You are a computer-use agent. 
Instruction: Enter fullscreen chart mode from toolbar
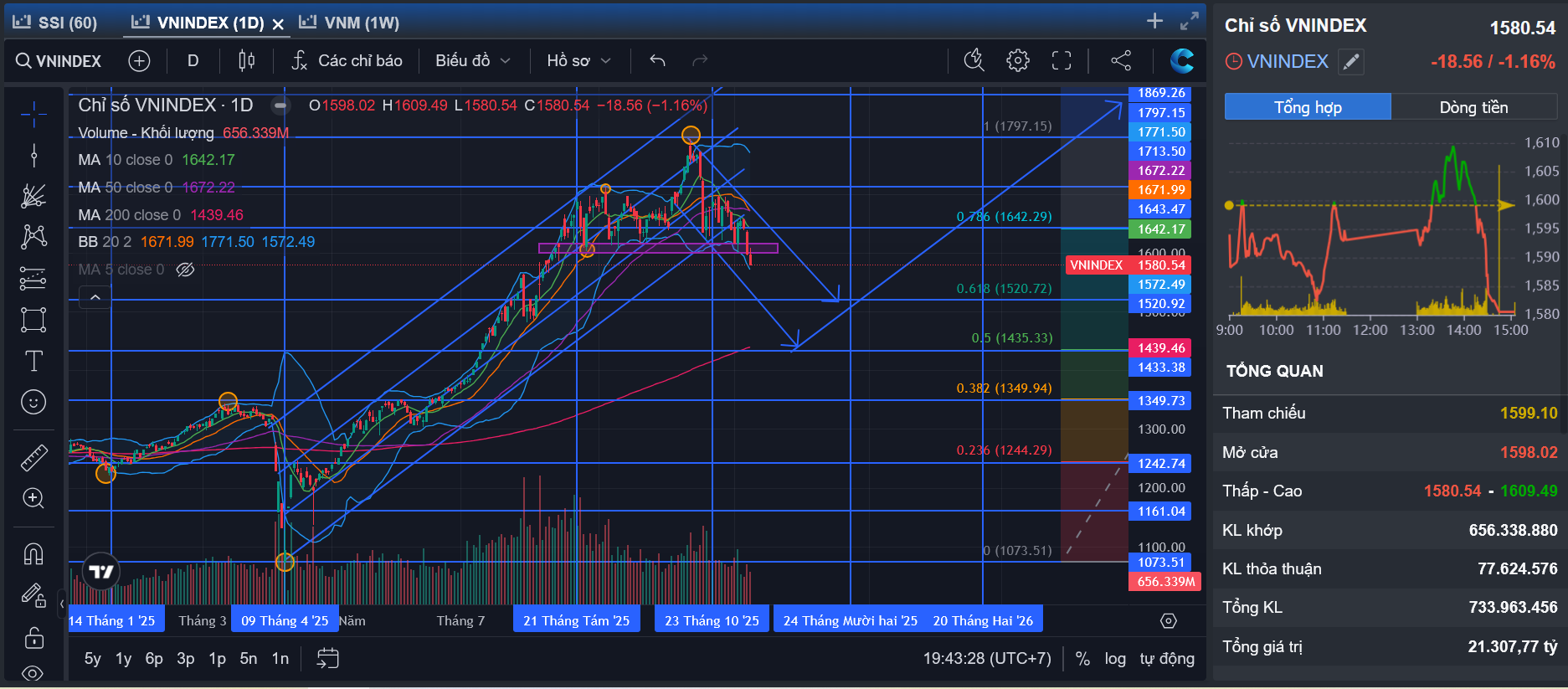(1062, 60)
